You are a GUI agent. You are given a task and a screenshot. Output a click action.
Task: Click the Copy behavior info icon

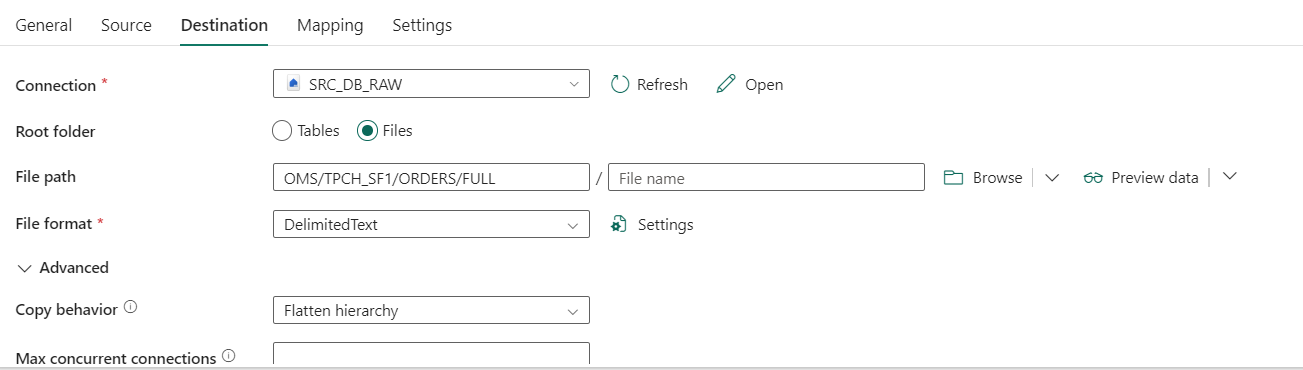[x=130, y=308]
